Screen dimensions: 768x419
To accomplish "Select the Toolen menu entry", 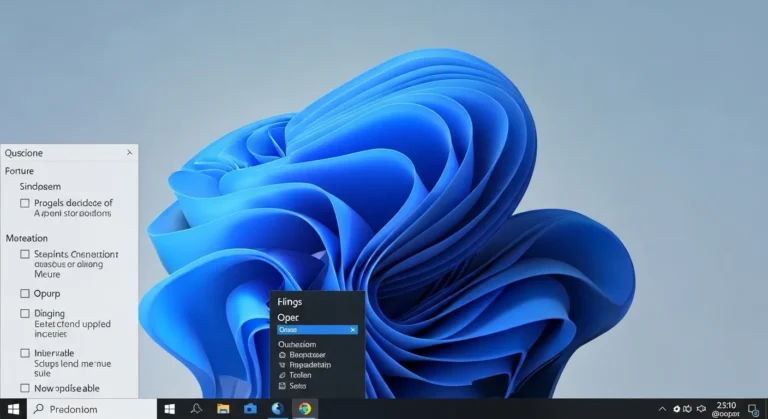I will coord(300,375).
